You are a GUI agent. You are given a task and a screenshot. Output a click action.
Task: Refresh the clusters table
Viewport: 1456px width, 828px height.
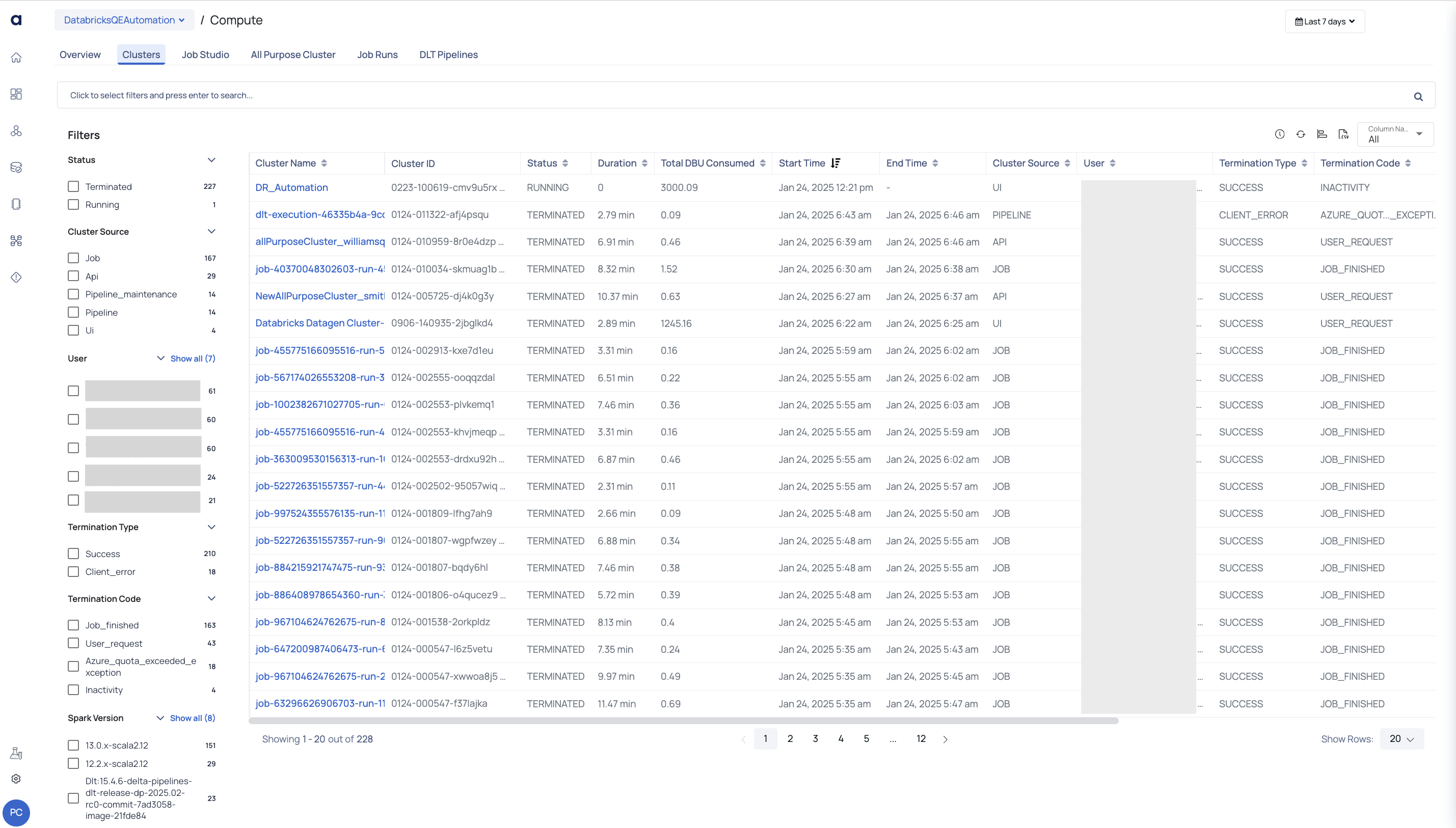[x=1301, y=134]
